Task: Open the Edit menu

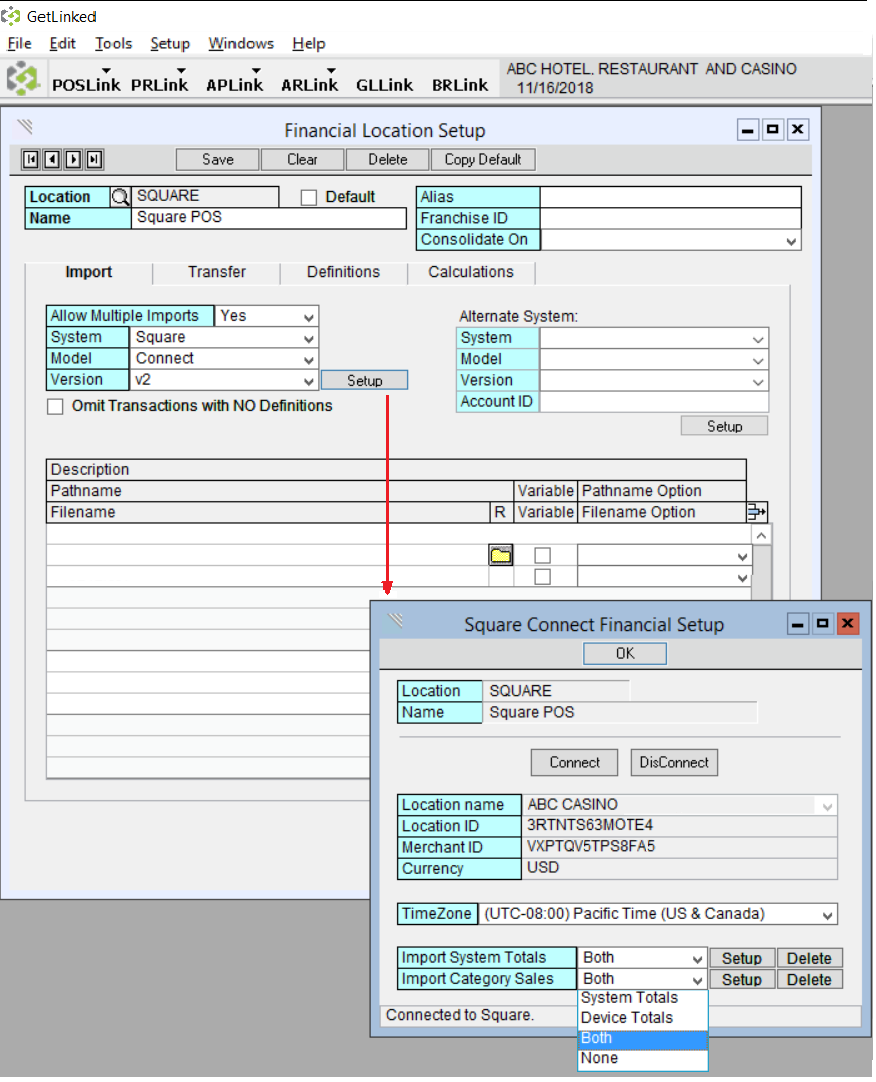Action: tap(62, 43)
